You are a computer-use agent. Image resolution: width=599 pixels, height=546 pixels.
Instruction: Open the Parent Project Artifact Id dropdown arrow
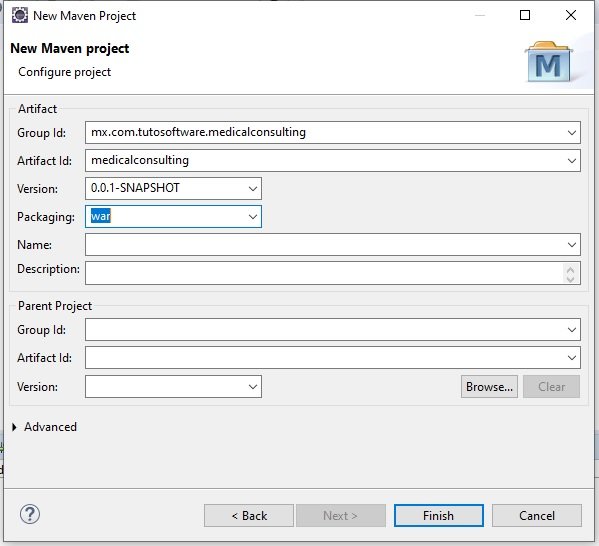pos(571,358)
